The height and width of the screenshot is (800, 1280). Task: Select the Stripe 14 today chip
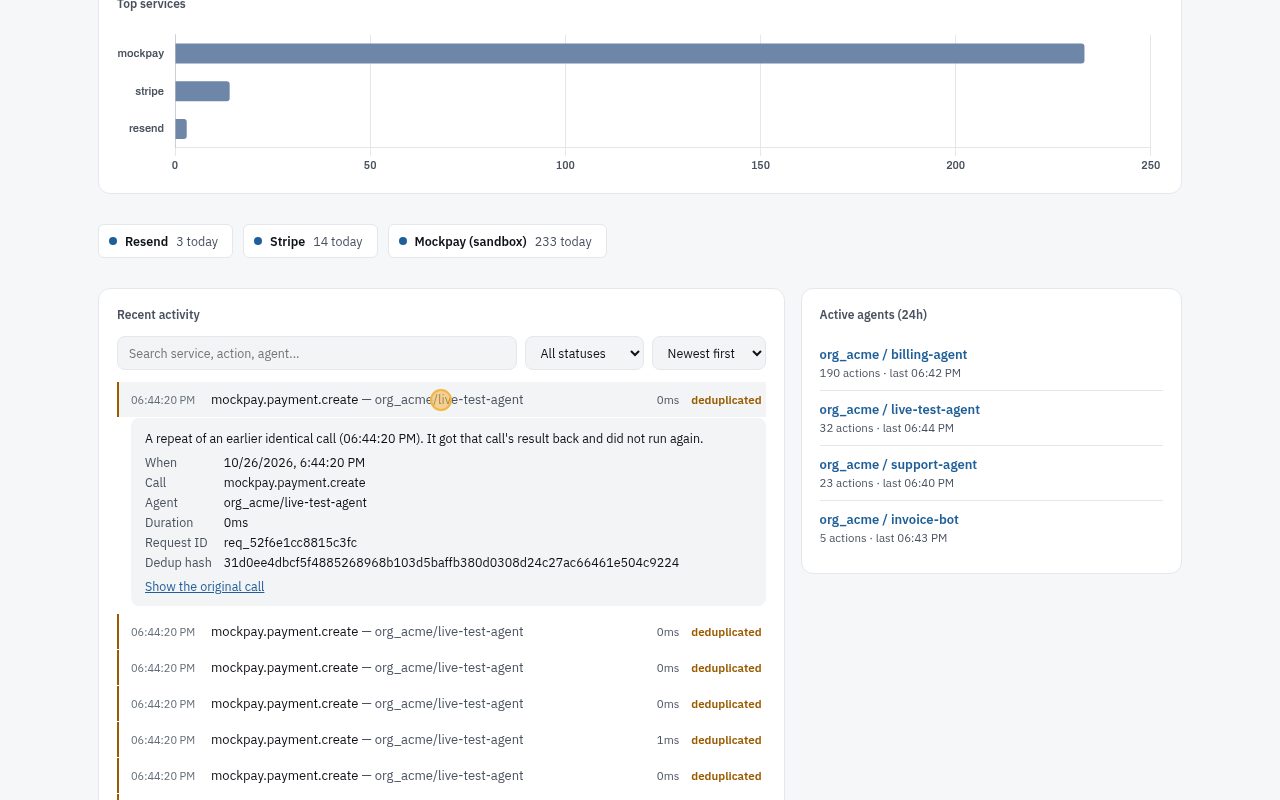coord(310,241)
